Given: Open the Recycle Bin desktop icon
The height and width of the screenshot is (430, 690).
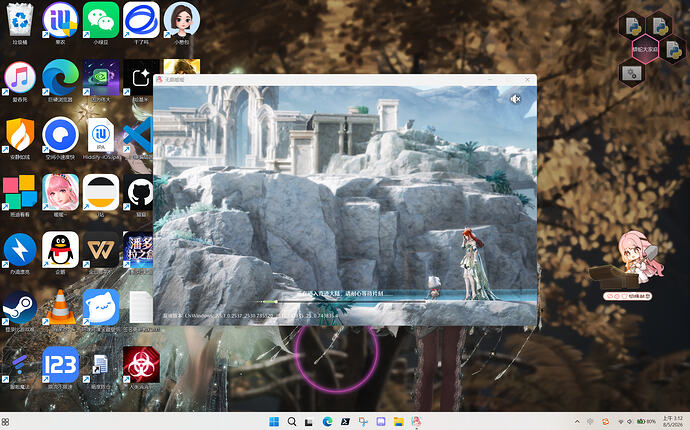Looking at the screenshot, I should 20,20.
